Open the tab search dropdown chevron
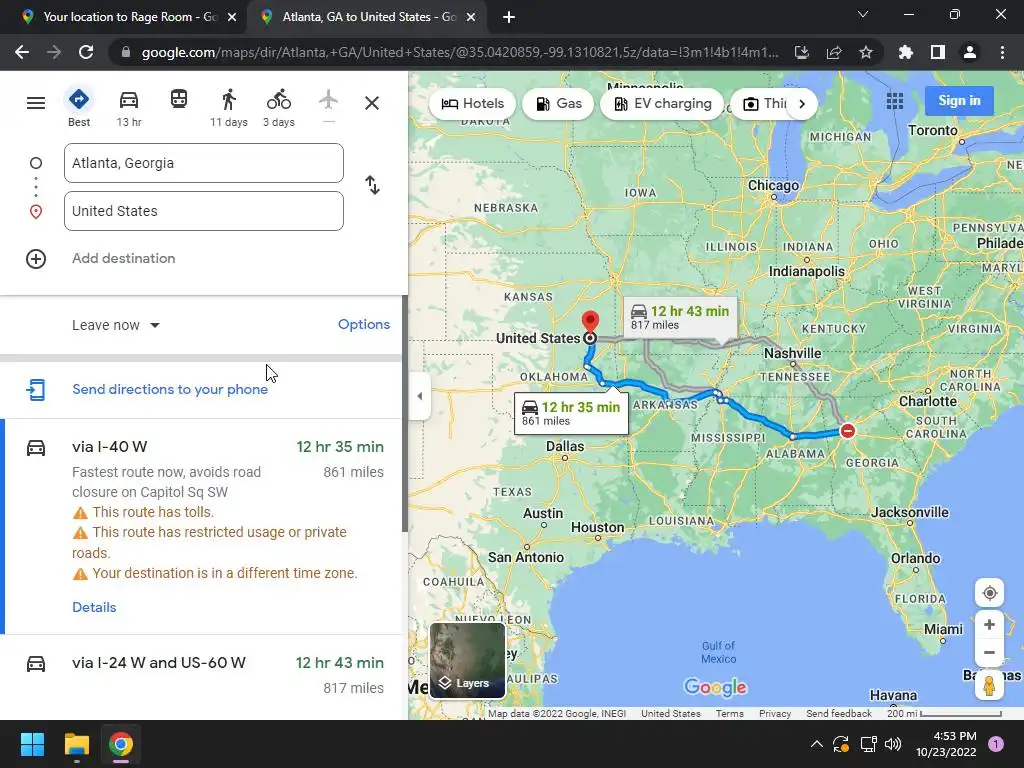1024x768 pixels. (863, 14)
